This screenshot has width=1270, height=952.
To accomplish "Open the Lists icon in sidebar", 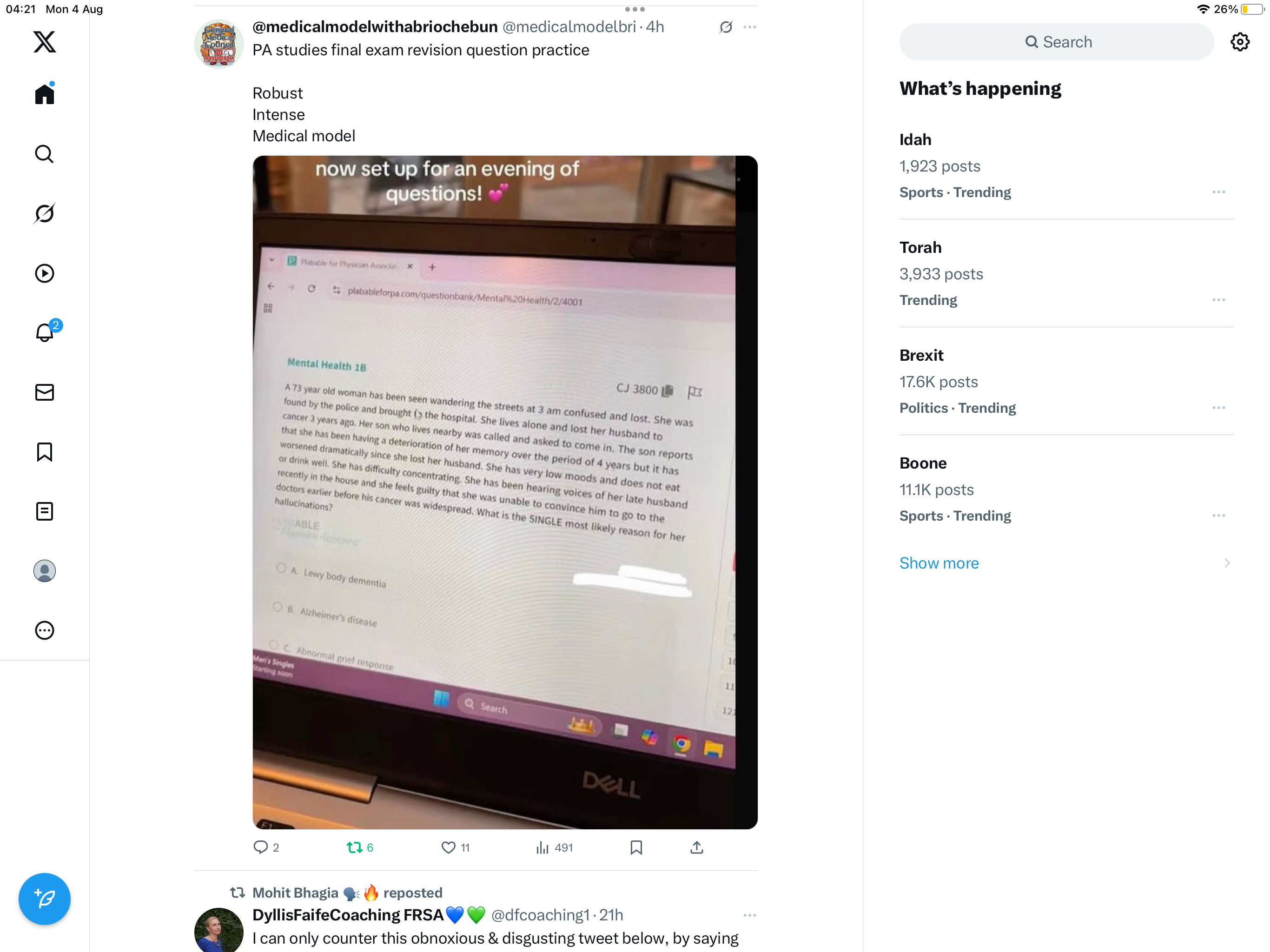I will click(x=44, y=511).
